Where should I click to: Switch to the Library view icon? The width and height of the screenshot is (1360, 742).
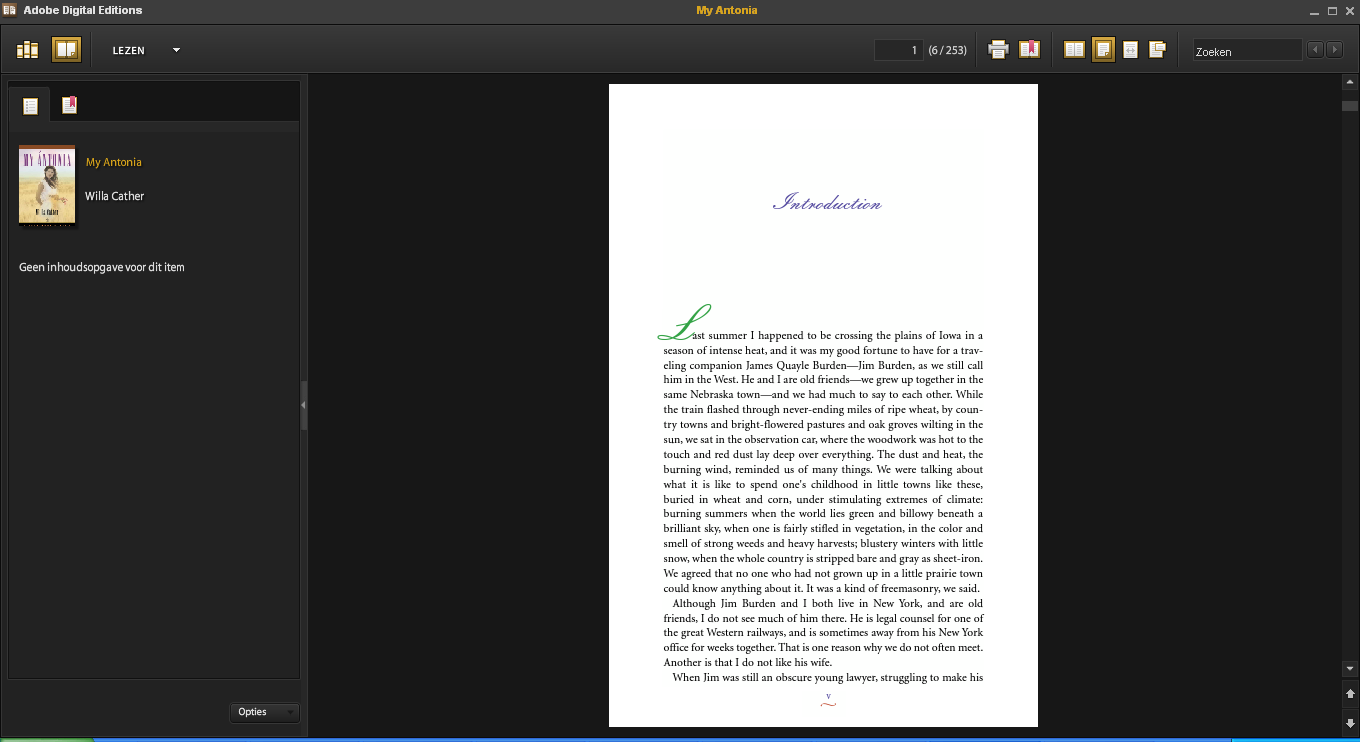coord(27,50)
